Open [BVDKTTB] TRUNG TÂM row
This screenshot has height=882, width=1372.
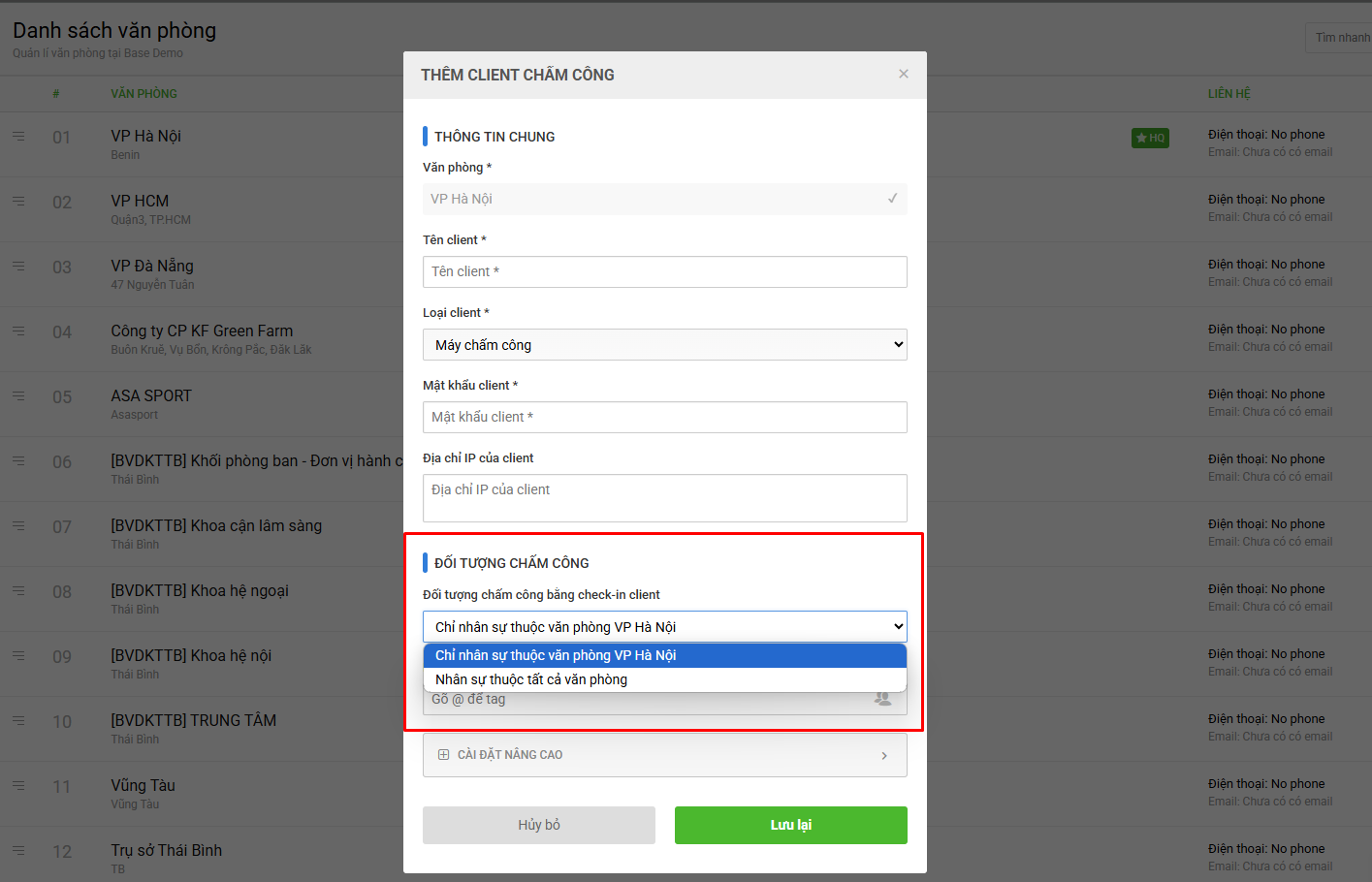pyautogui.click(x=194, y=720)
